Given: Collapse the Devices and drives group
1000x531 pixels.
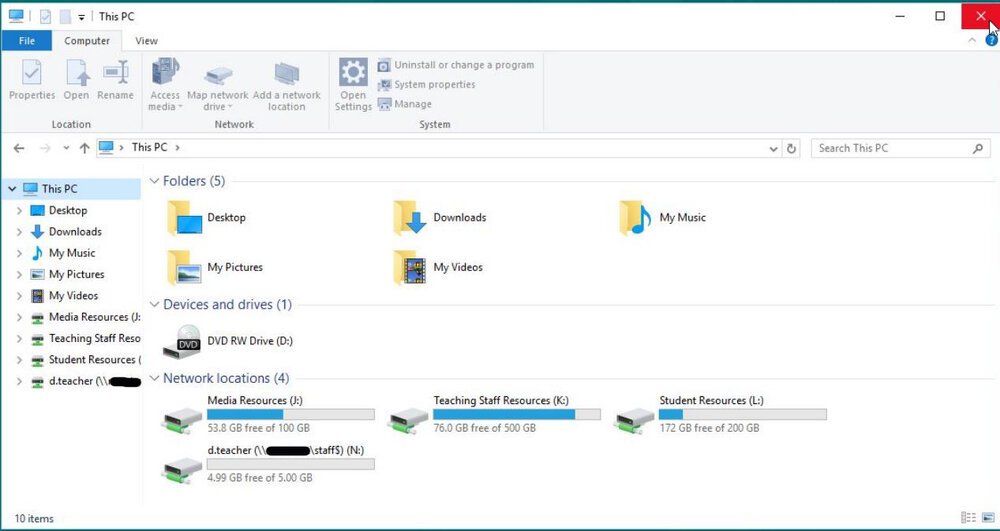Looking at the screenshot, I should coord(154,305).
